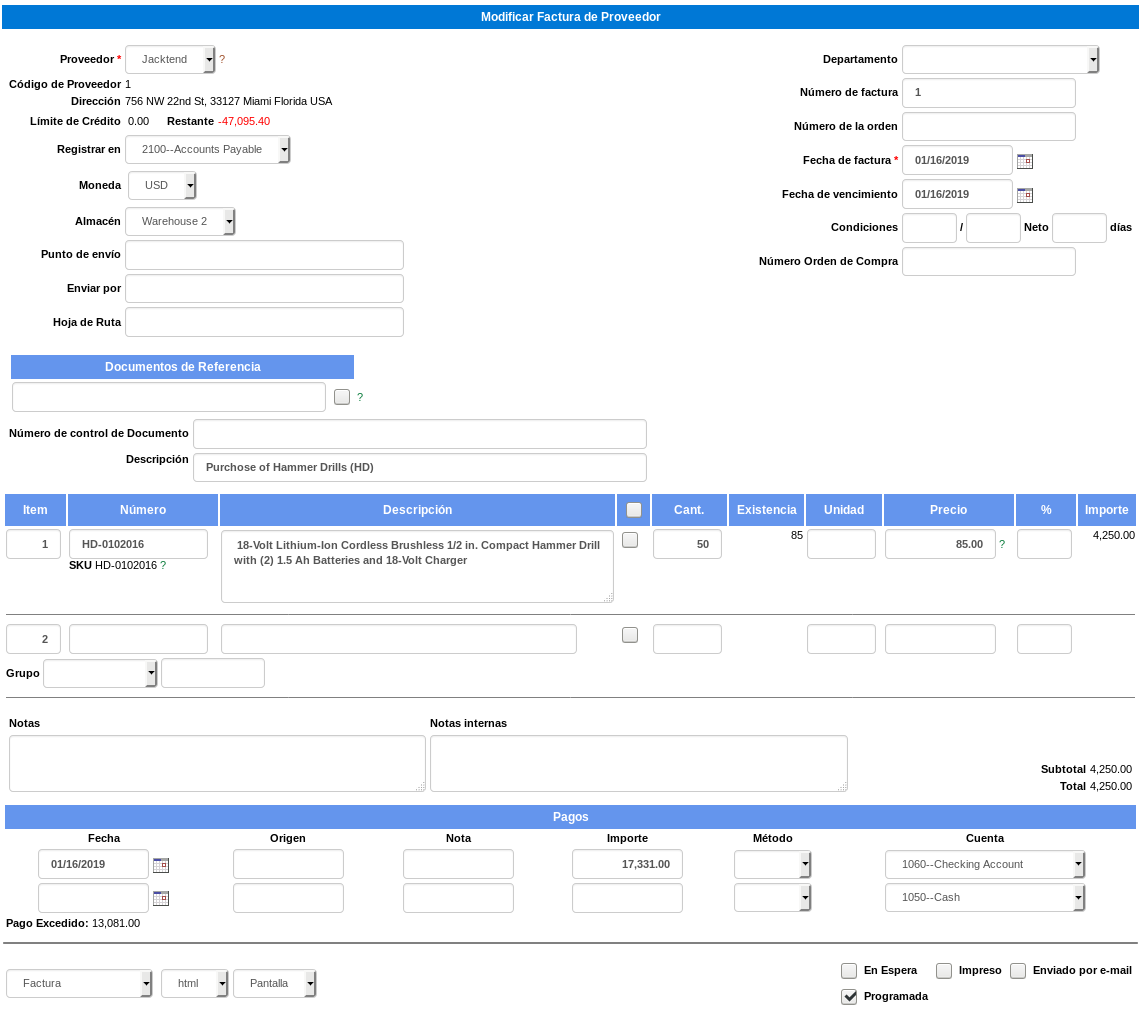The image size is (1143, 1012).
Task: Click the Enviar por field
Action: pyautogui.click(x=265, y=288)
